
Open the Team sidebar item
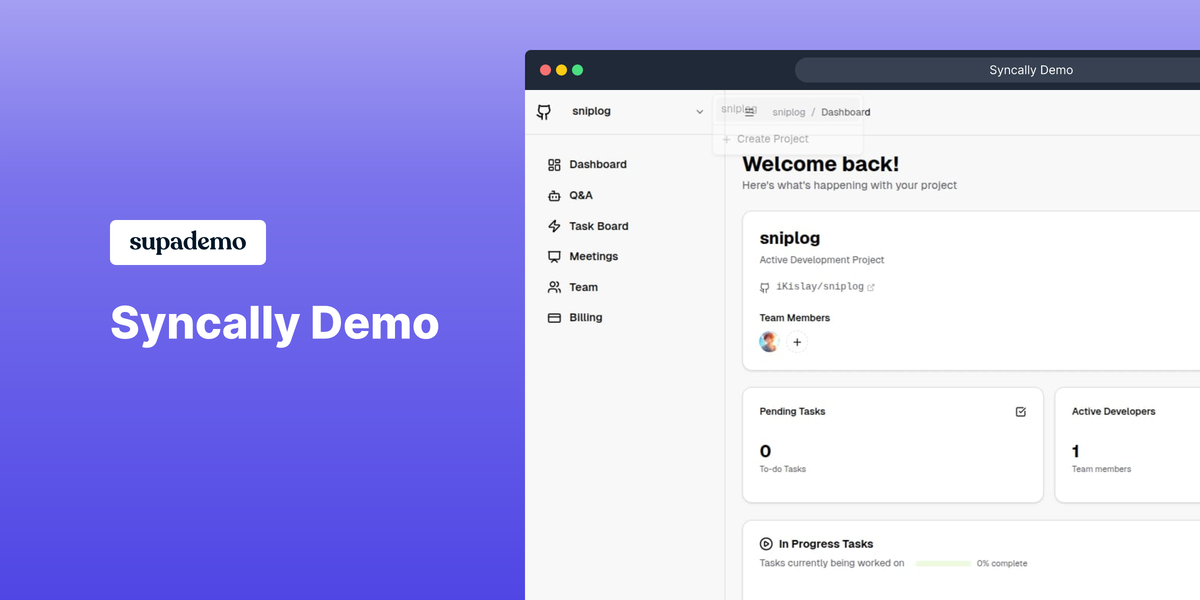pyautogui.click(x=573, y=288)
